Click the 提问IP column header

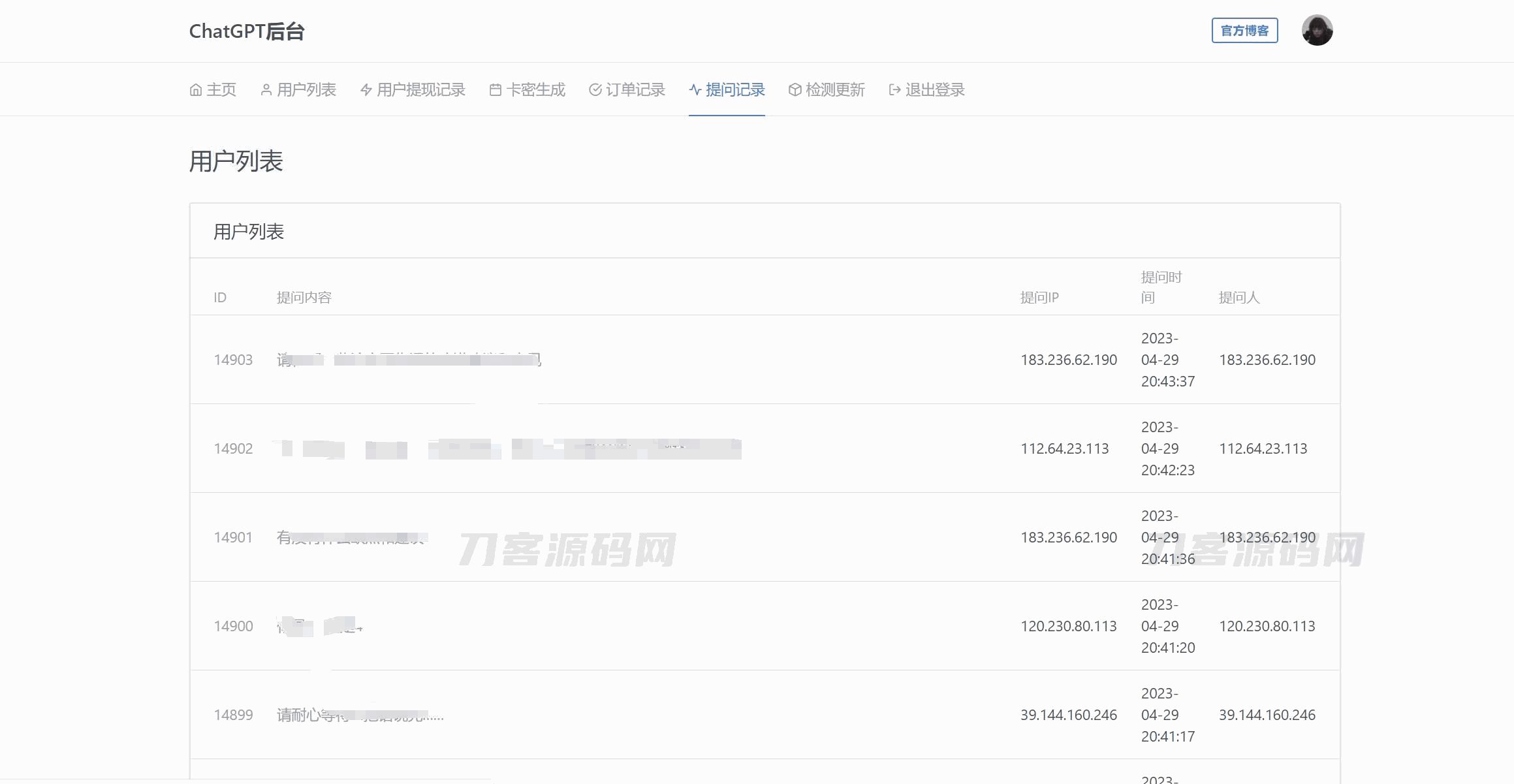(x=1039, y=298)
